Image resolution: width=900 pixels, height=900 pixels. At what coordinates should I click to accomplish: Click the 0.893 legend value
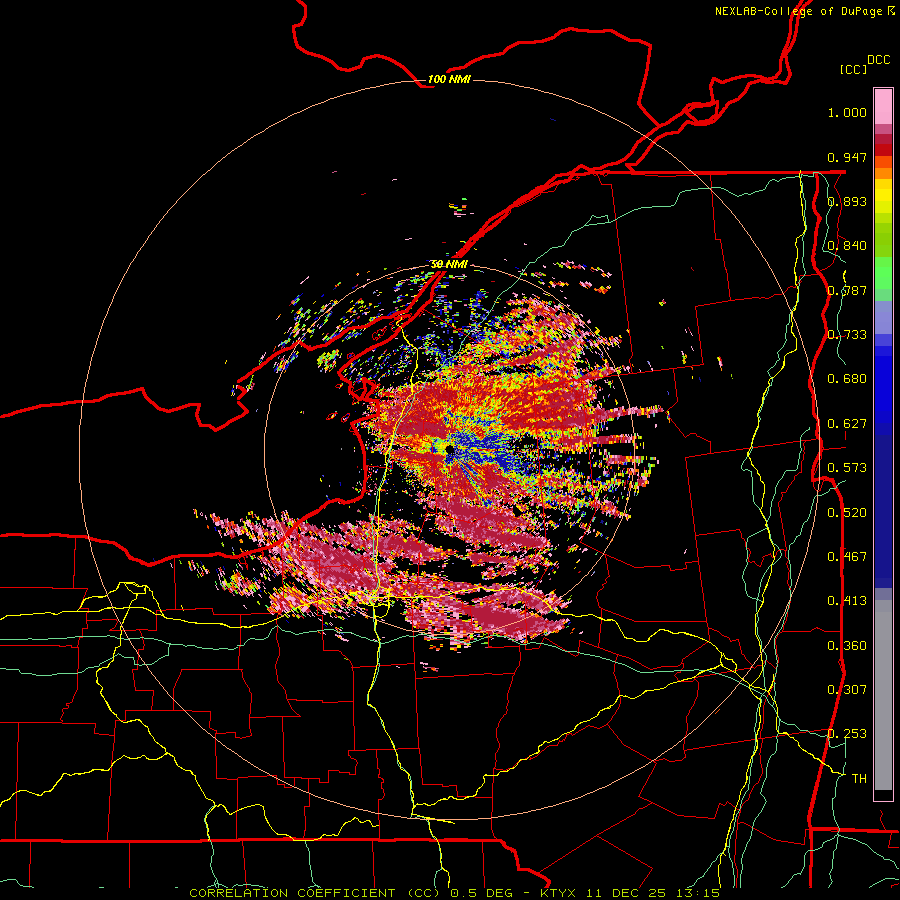pyautogui.click(x=847, y=201)
